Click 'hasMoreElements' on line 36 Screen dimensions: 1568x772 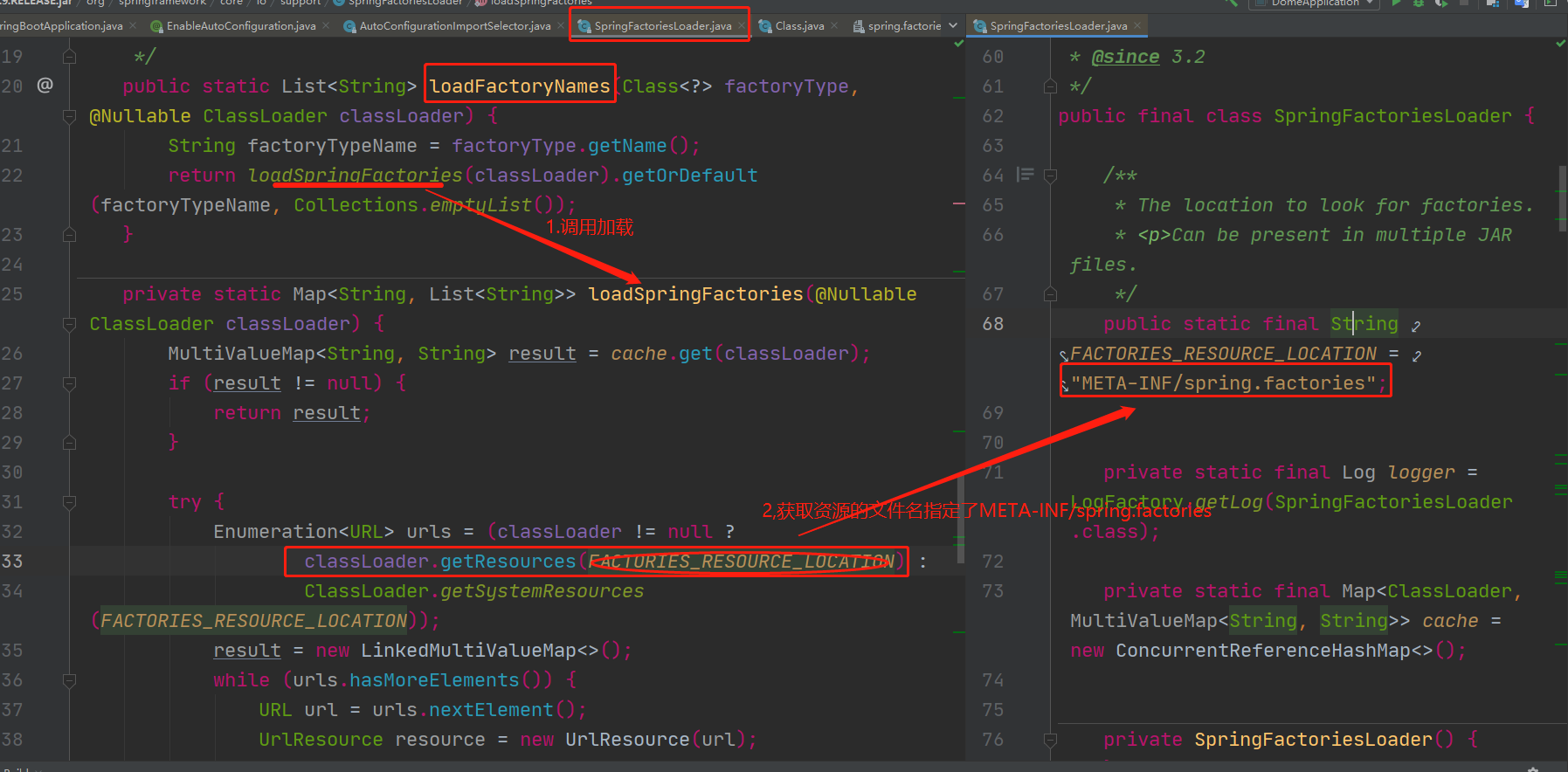coord(434,679)
